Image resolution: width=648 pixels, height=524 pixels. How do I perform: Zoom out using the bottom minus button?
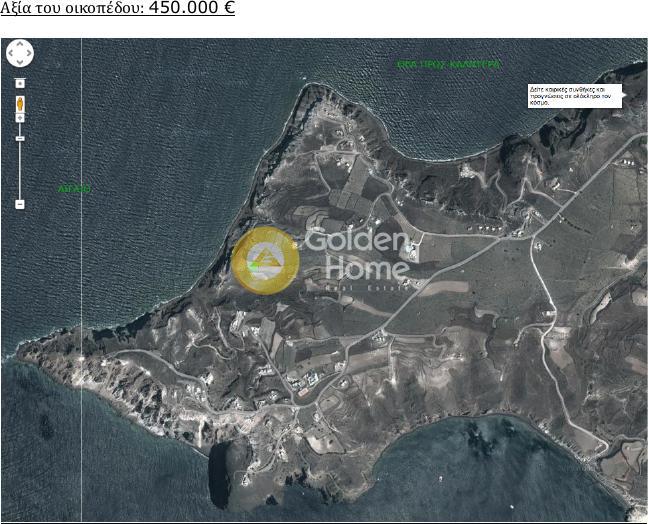pyautogui.click(x=20, y=204)
